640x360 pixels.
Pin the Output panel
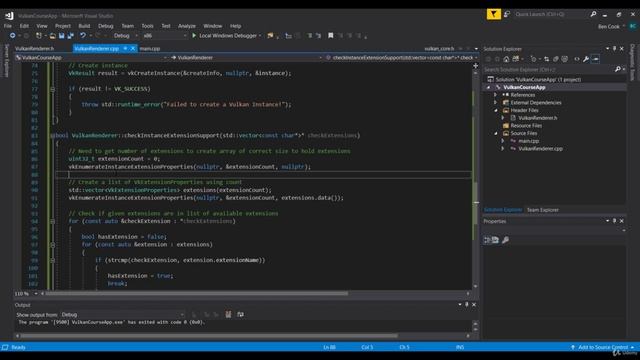tap(467, 304)
